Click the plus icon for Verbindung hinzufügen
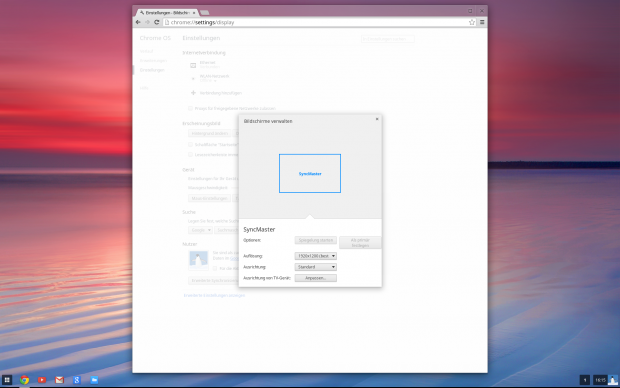Screen dimensions: 620x388 [193, 93]
